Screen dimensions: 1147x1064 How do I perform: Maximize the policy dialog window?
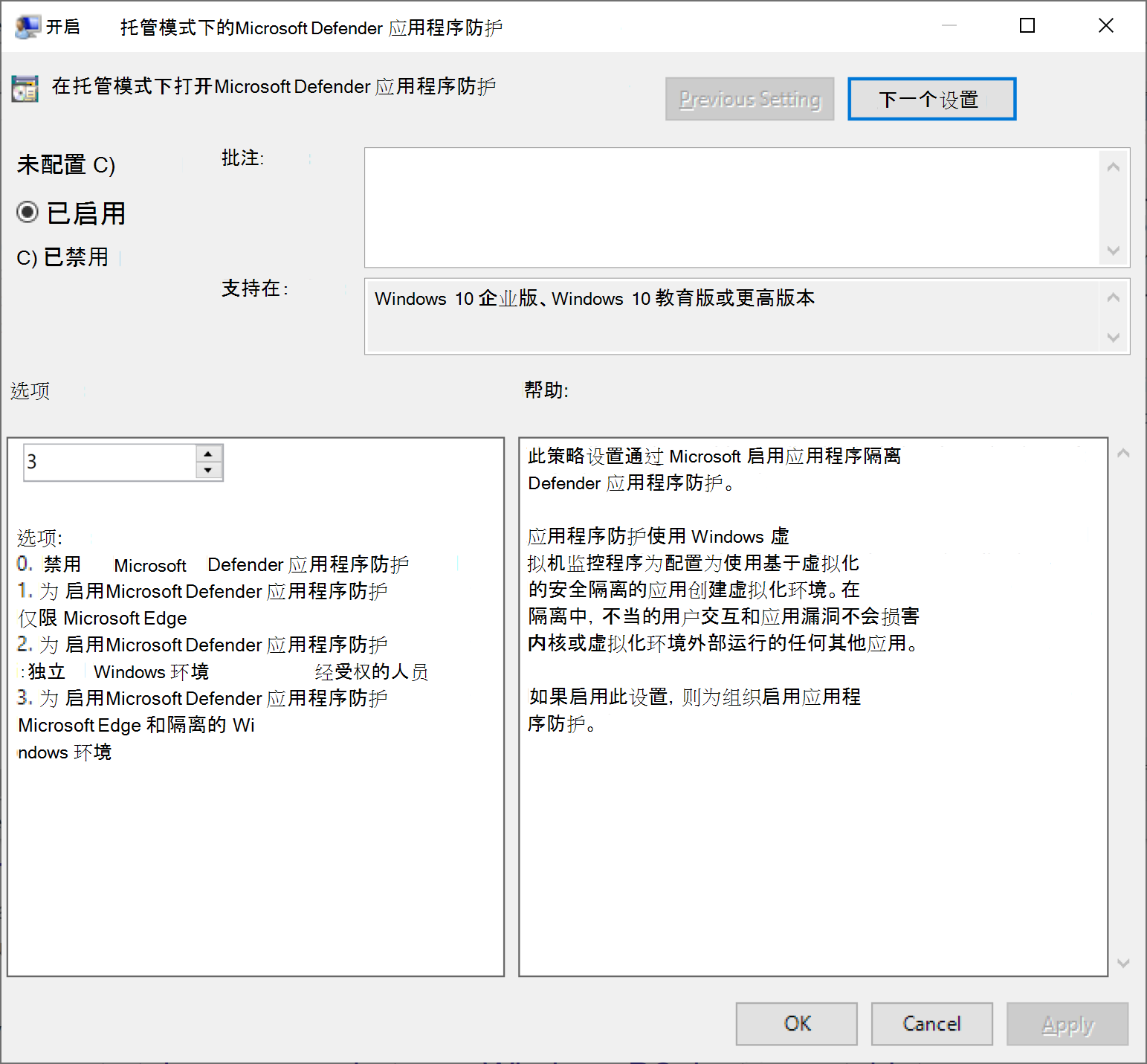pos(1027,26)
